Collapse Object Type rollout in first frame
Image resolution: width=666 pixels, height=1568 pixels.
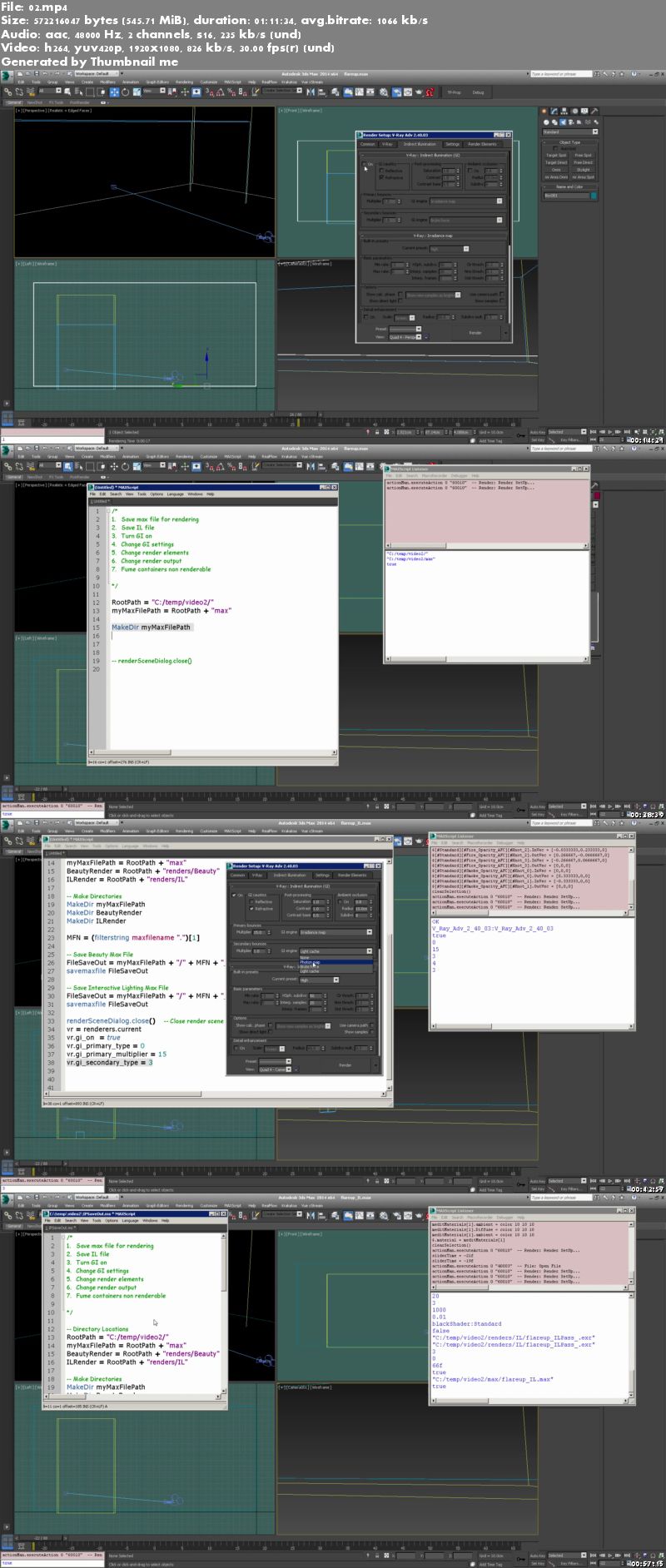(570, 142)
